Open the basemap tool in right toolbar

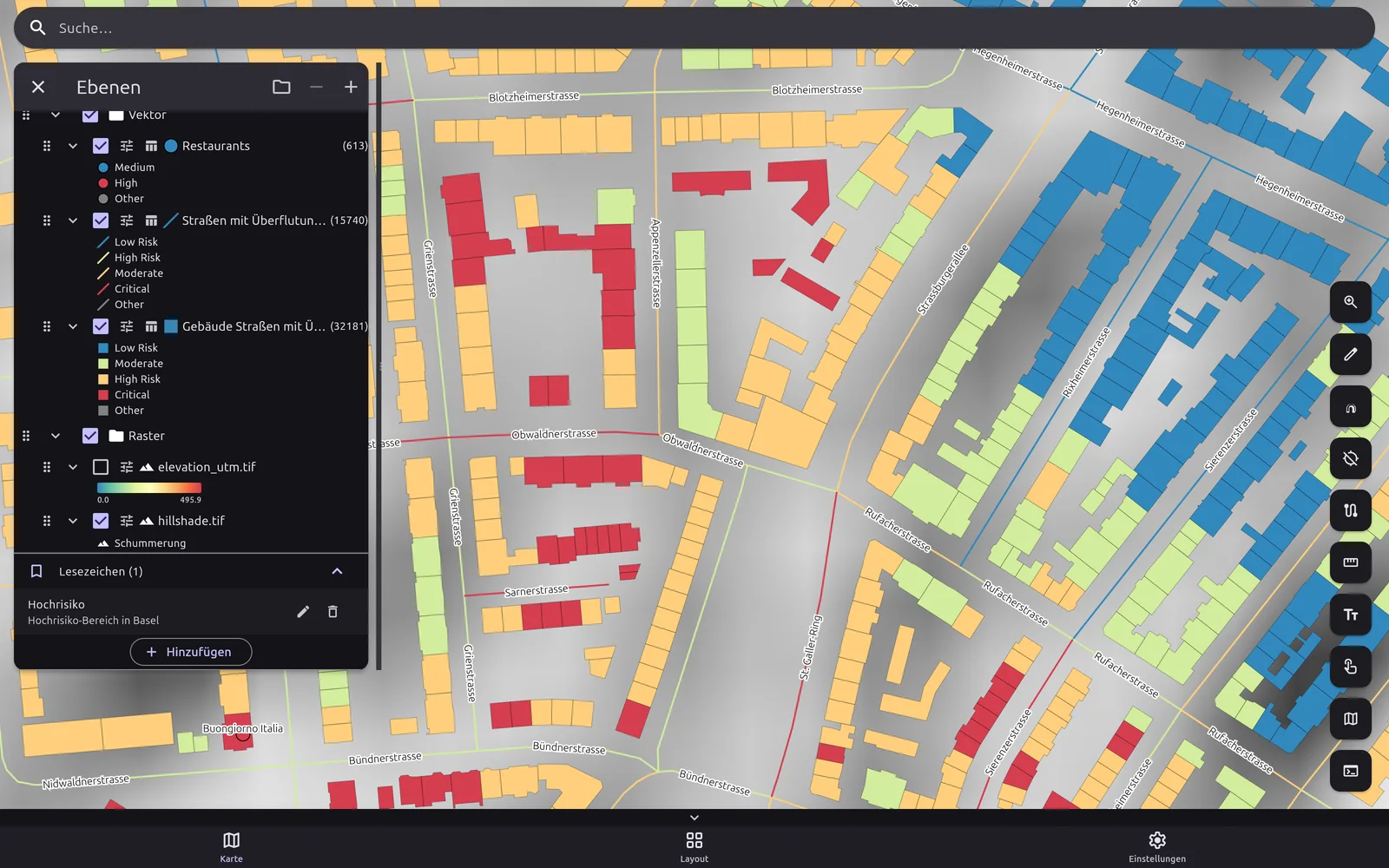click(x=1351, y=719)
